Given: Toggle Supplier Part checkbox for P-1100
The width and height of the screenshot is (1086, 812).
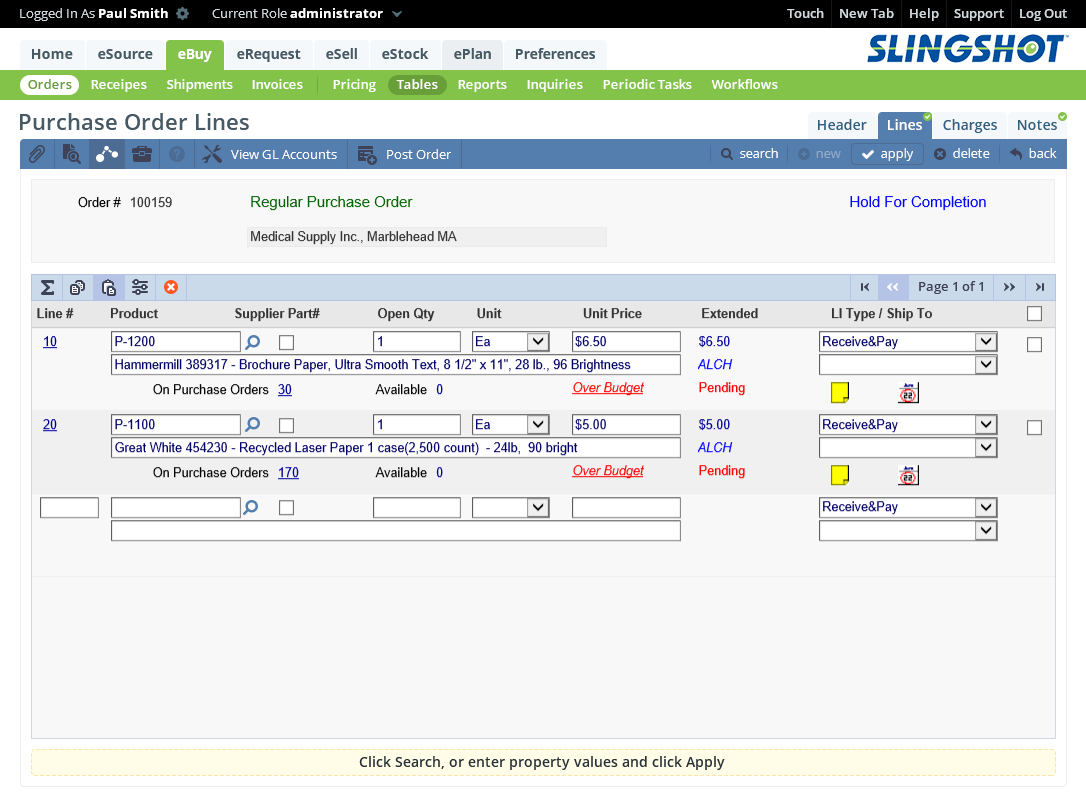Looking at the screenshot, I should 286,425.
